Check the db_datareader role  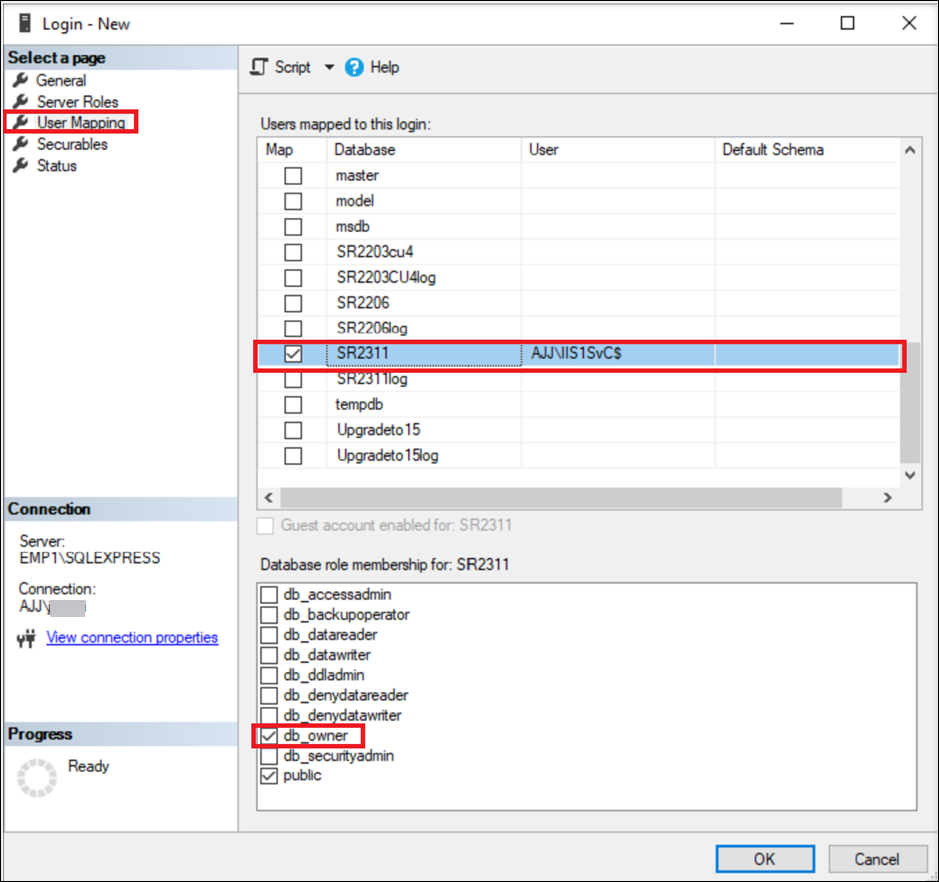(268, 635)
